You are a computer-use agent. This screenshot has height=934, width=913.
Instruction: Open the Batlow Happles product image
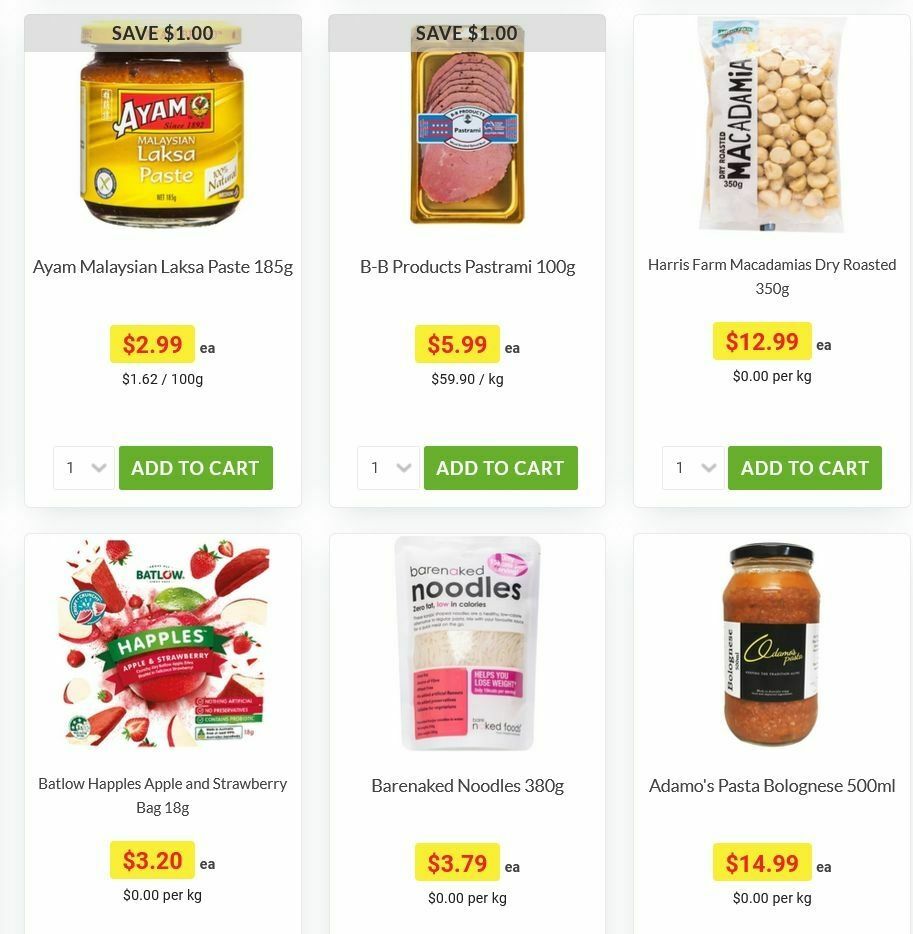point(163,643)
